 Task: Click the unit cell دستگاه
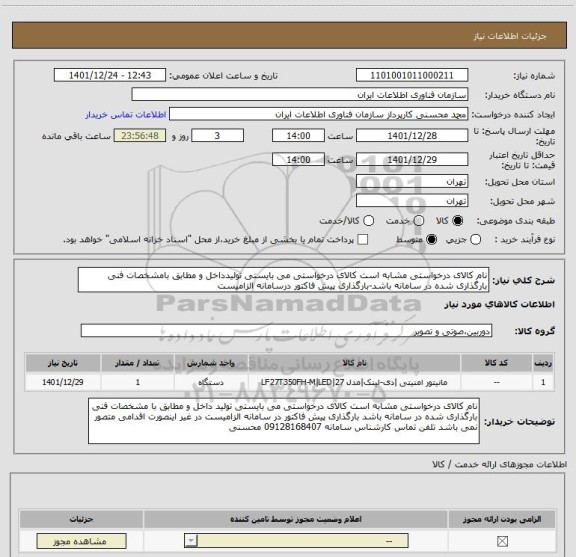point(211,382)
